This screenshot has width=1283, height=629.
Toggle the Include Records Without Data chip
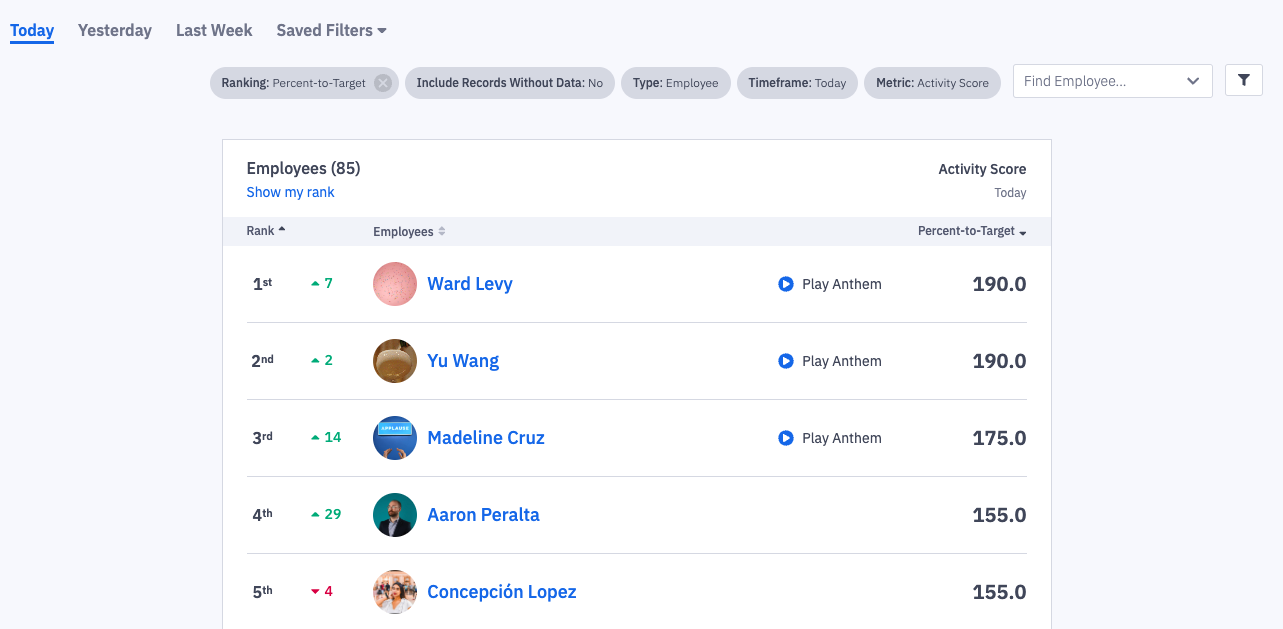pyautogui.click(x=509, y=83)
